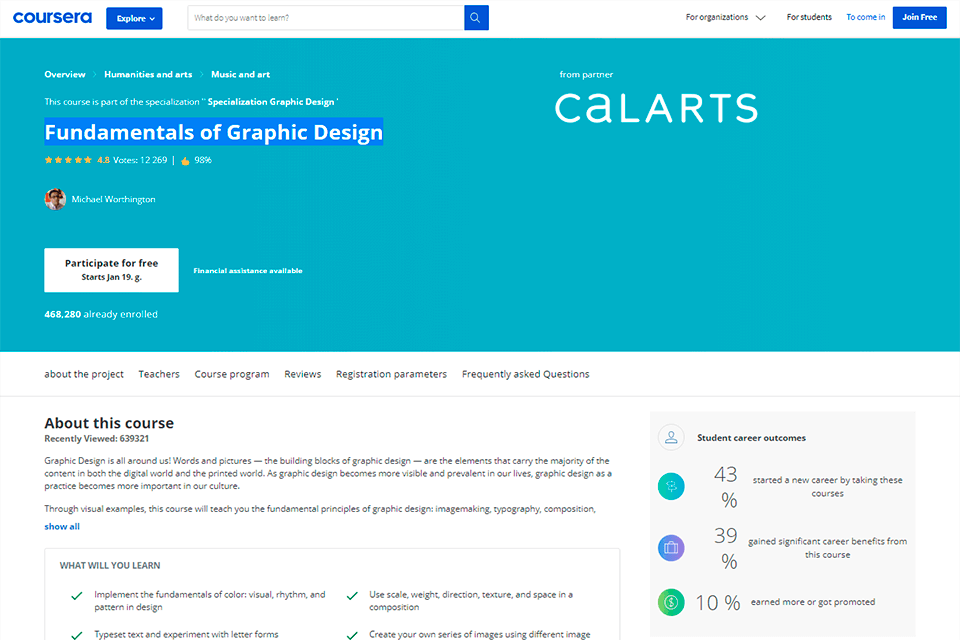Click the green dollar promotion icon
This screenshot has height=640, width=960.
pyautogui.click(x=671, y=602)
